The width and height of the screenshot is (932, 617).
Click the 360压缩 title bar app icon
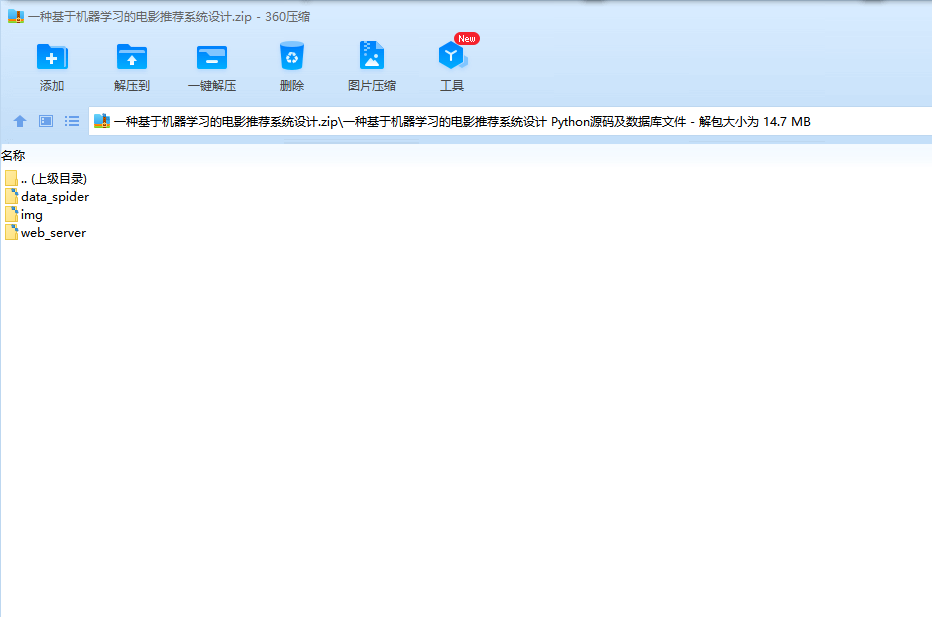(x=15, y=17)
